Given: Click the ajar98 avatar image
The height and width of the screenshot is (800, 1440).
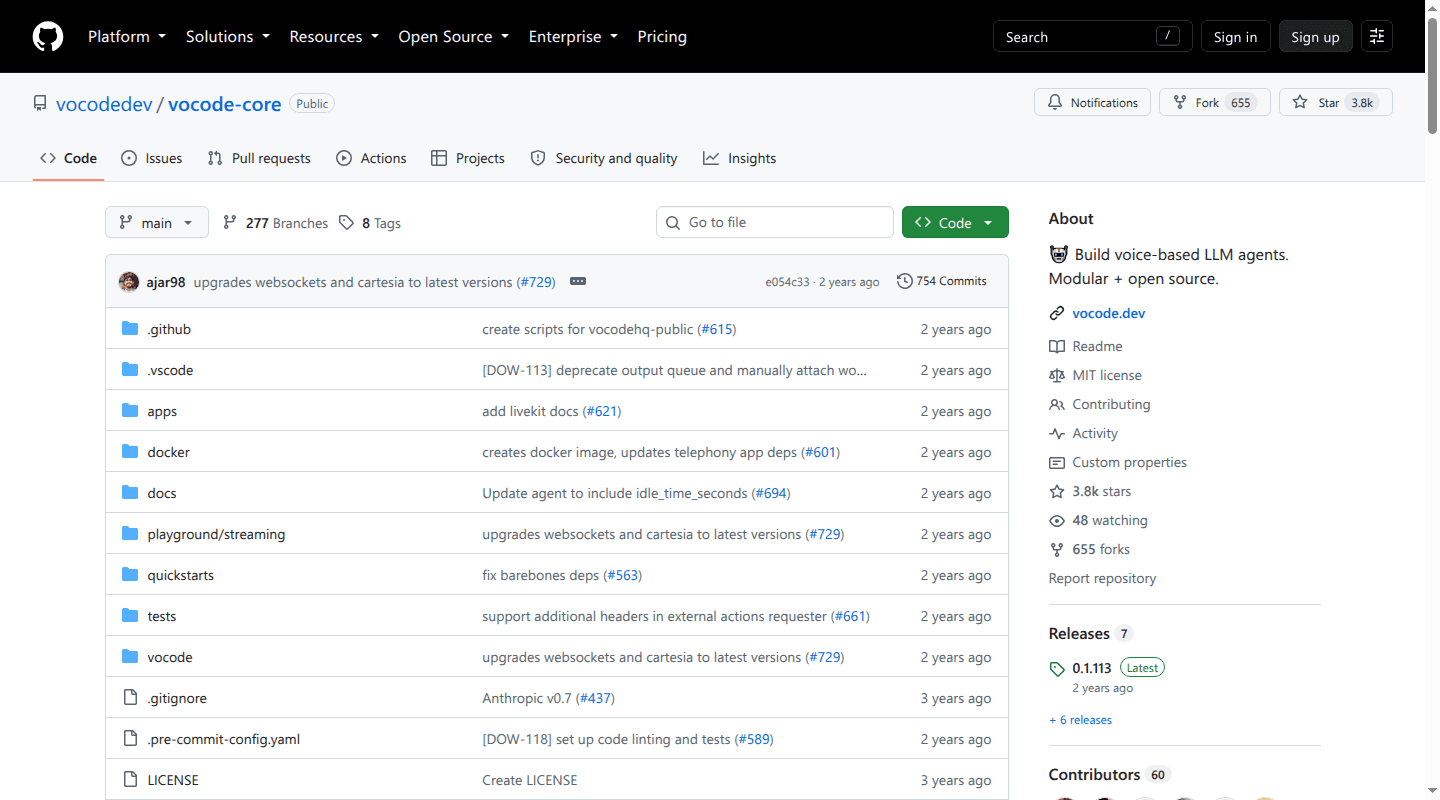Looking at the screenshot, I should pos(129,282).
